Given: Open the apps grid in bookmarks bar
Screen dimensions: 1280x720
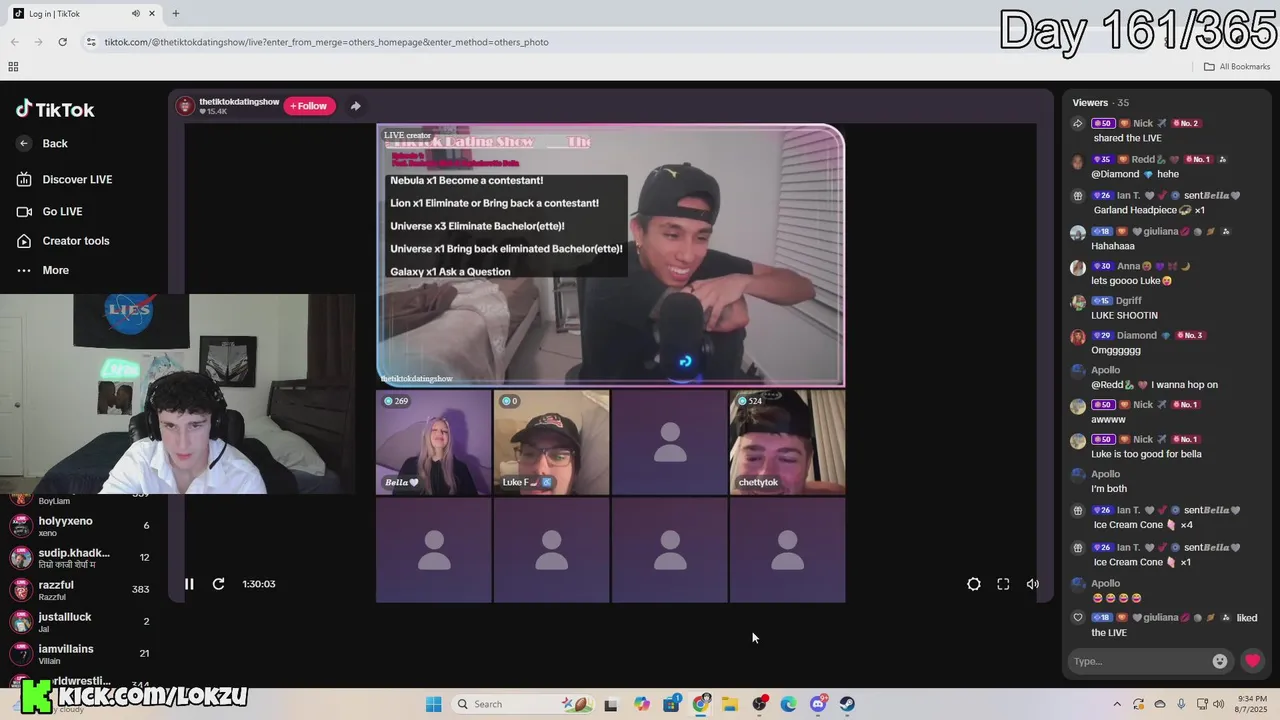Looking at the screenshot, I should pyautogui.click(x=13, y=67).
